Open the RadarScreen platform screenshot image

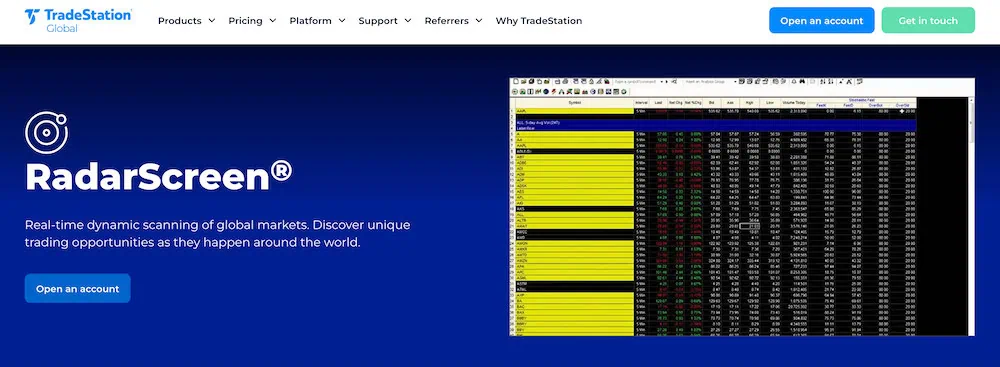[x=742, y=207]
